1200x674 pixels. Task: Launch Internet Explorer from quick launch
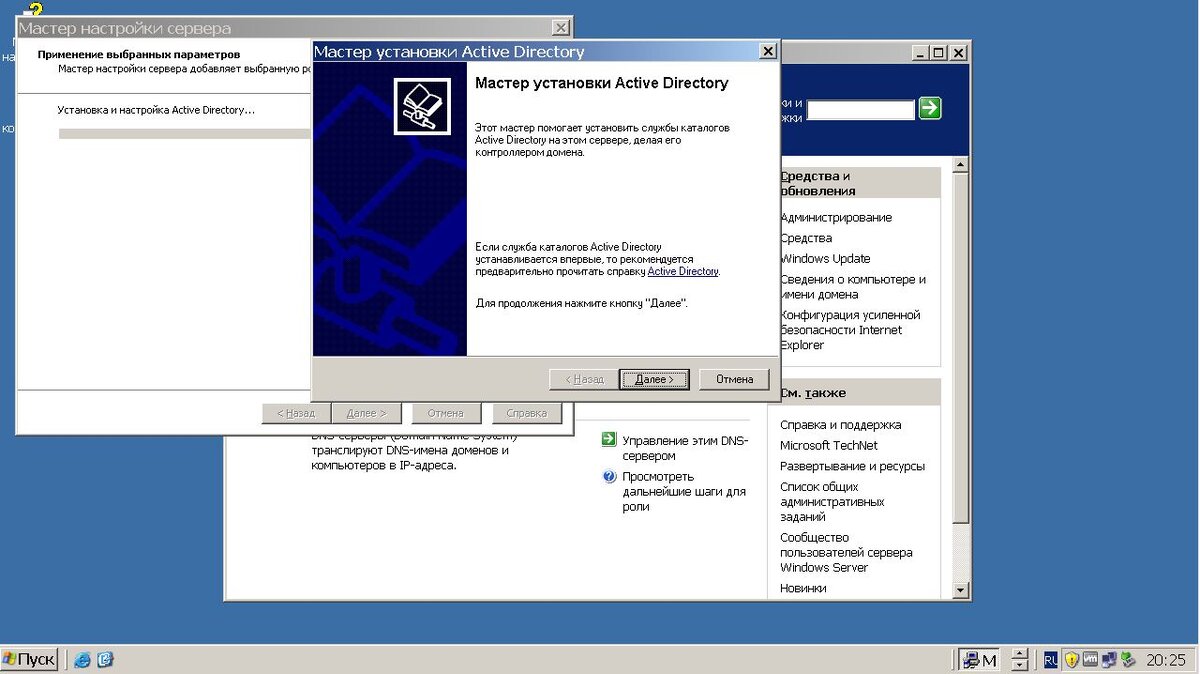click(82, 660)
